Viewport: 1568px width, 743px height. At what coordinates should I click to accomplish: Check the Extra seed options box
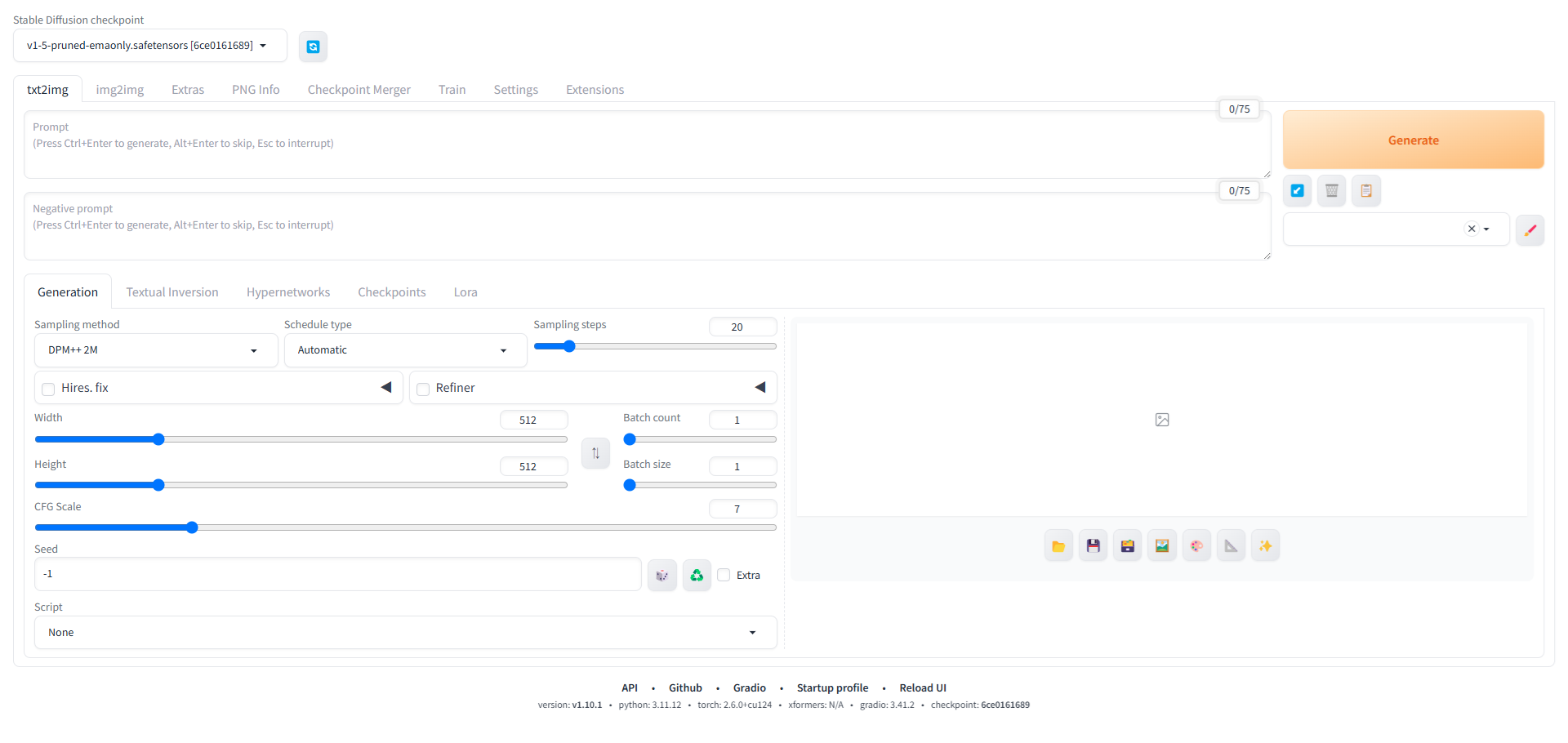pos(724,575)
